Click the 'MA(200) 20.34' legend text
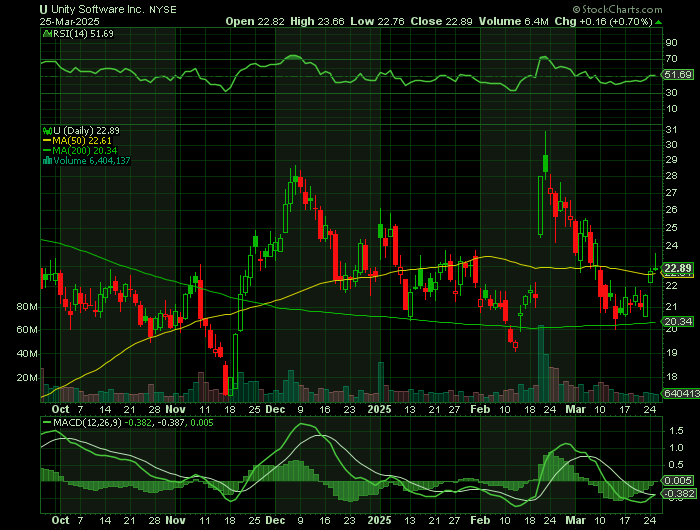 85,151
